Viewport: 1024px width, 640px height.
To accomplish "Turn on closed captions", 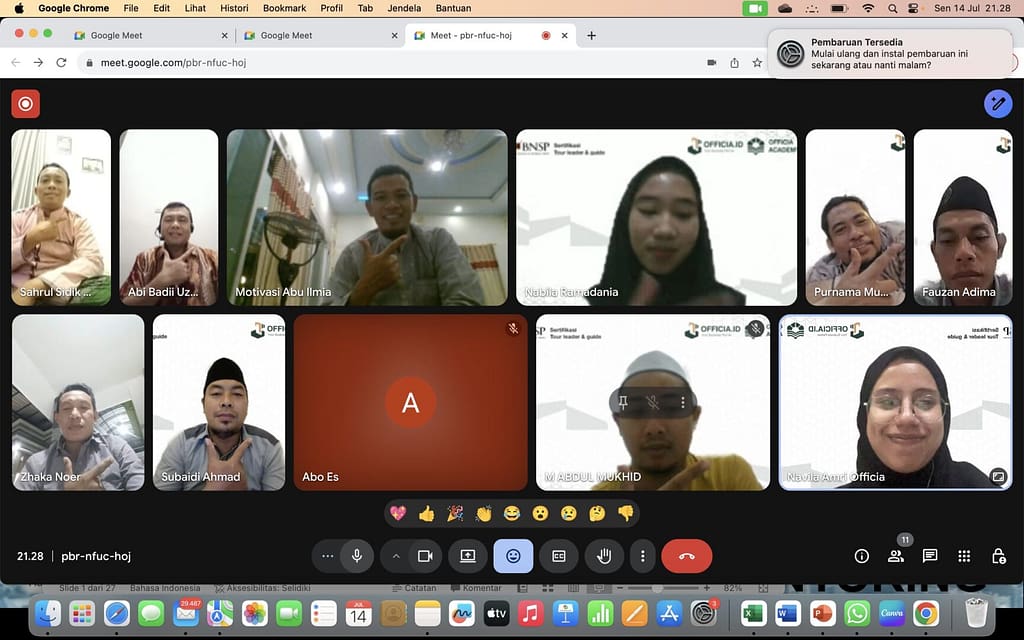I will tap(559, 556).
